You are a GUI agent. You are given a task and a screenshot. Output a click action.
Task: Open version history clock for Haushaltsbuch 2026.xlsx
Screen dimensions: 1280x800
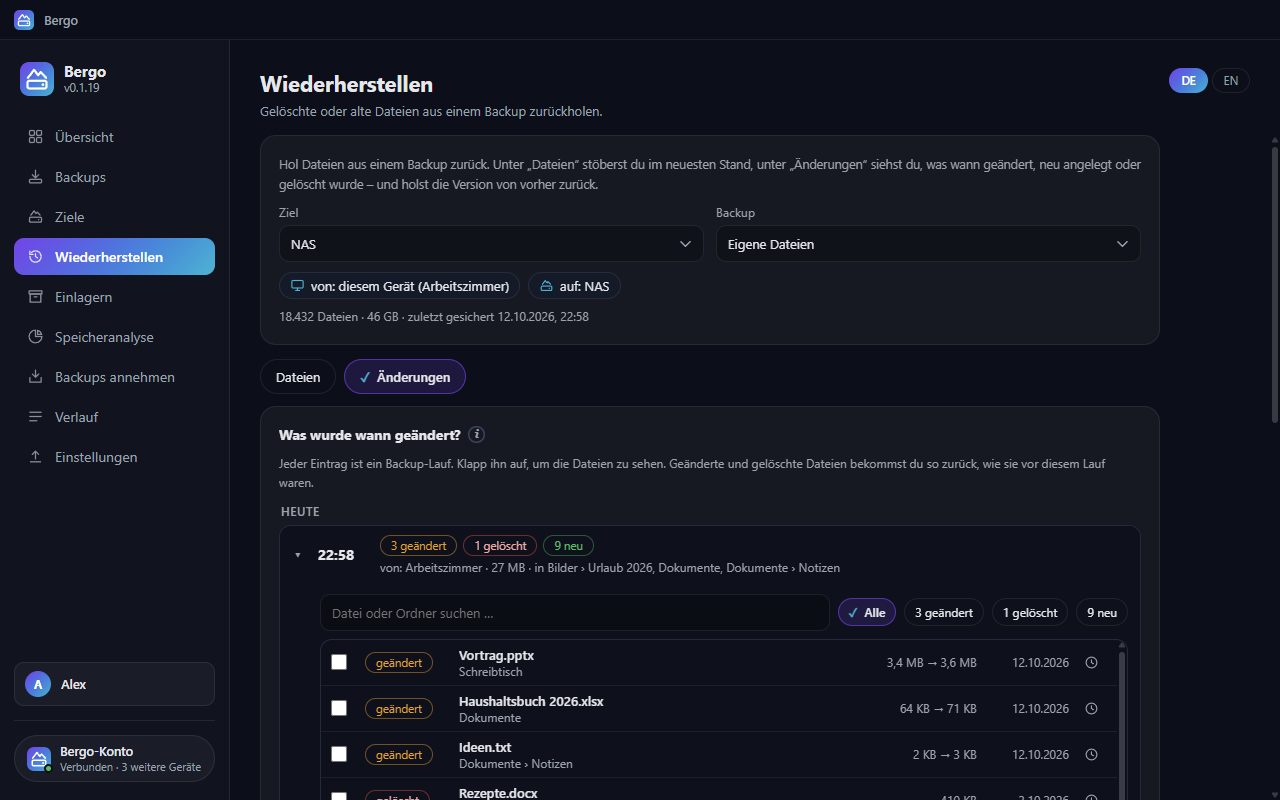coord(1092,708)
